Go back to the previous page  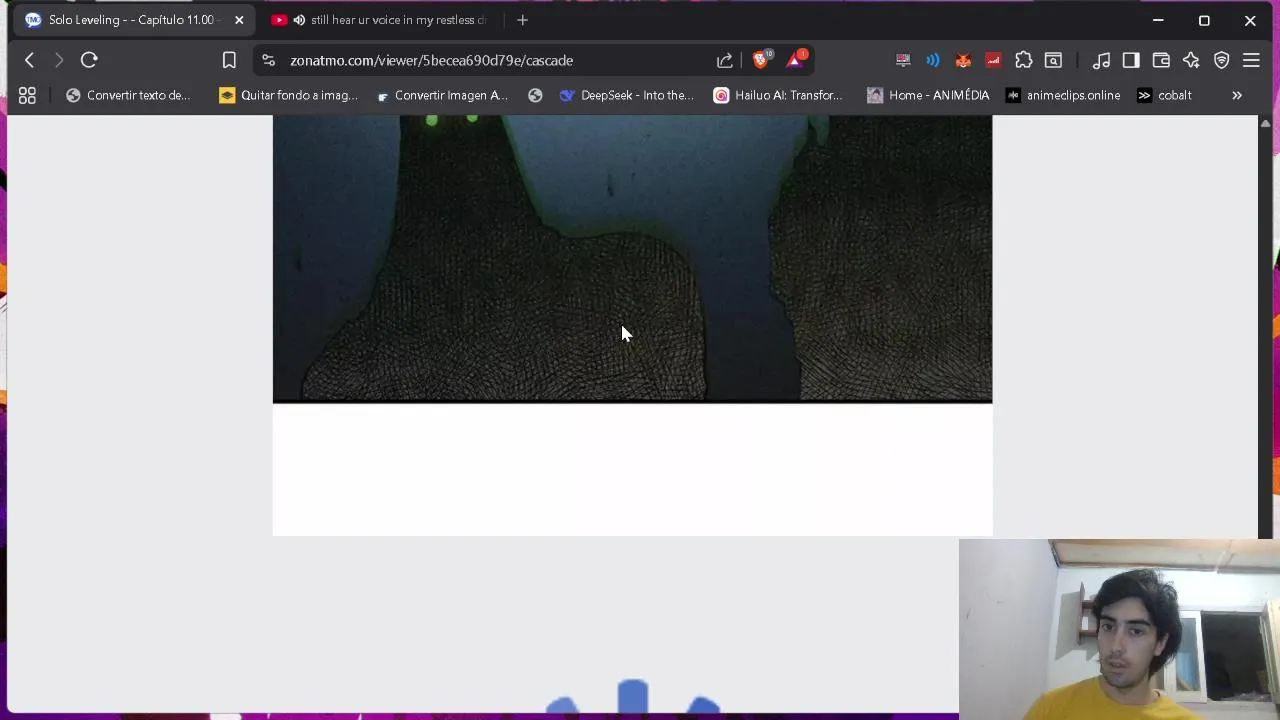coord(29,60)
